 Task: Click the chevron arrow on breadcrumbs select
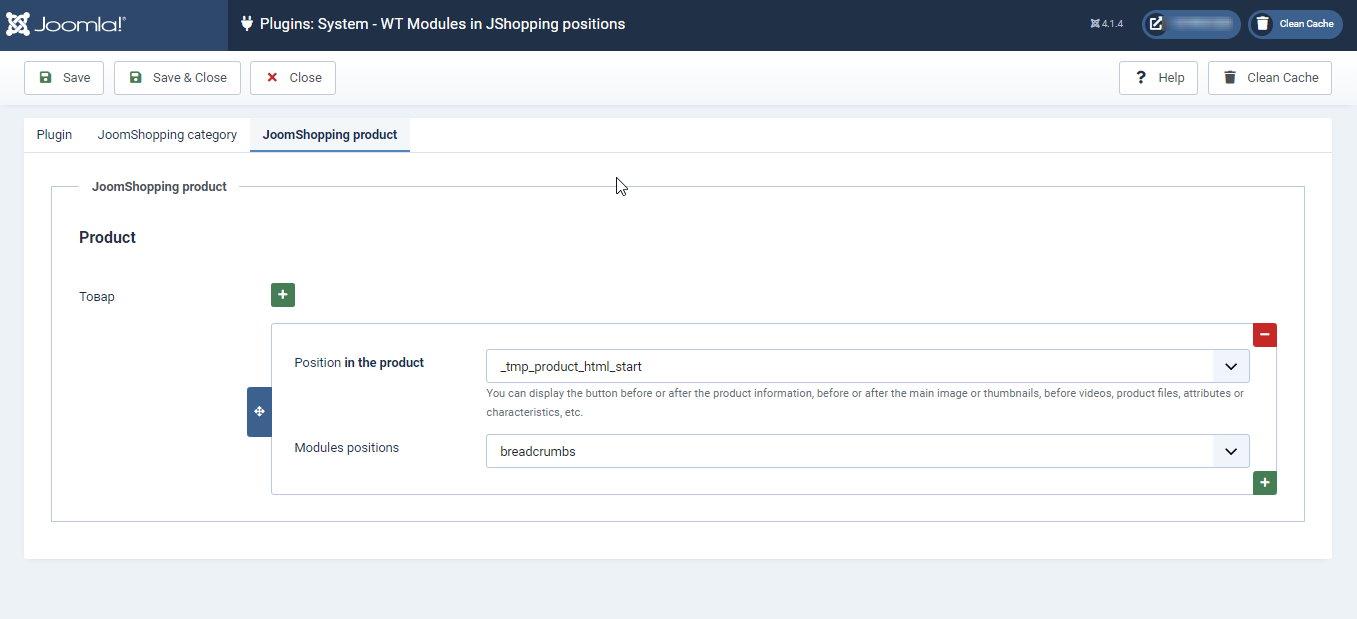coord(1230,451)
